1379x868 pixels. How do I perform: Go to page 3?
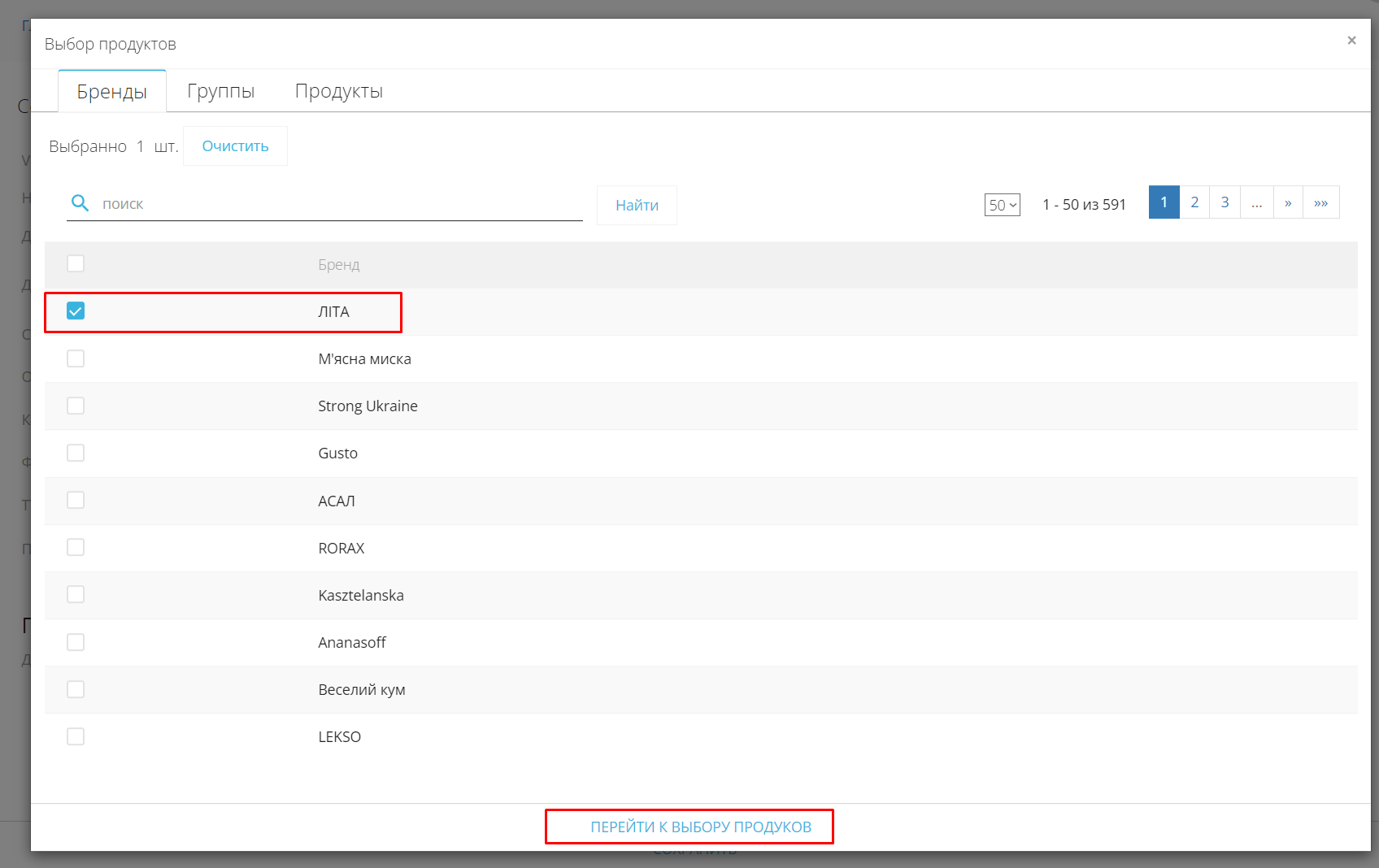point(1225,202)
